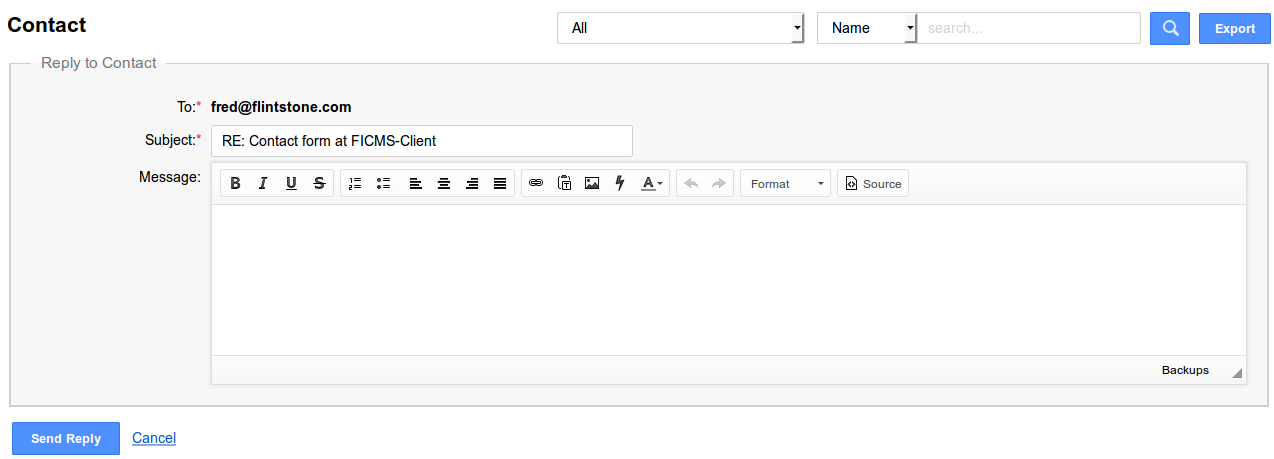Click the Send Reply button
The image size is (1274, 459).
click(x=66, y=439)
